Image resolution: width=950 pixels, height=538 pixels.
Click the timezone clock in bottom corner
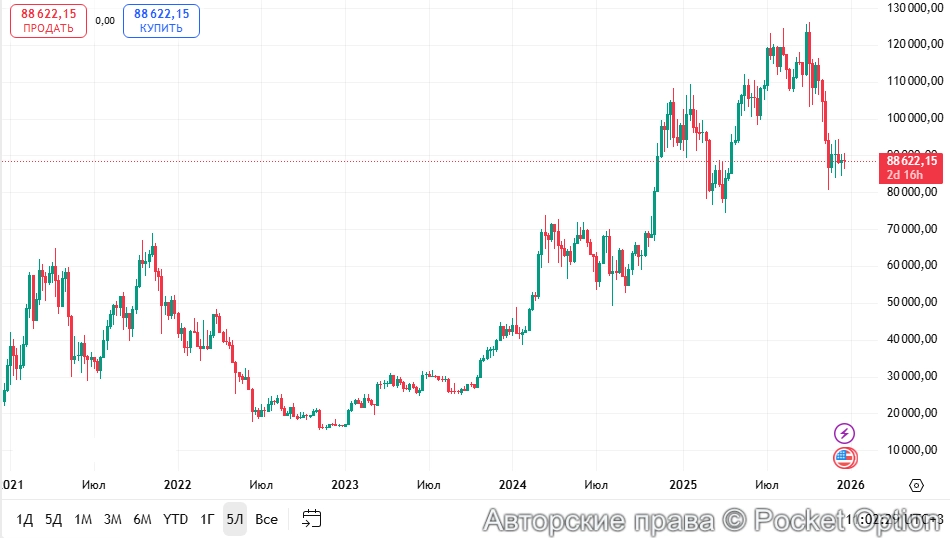click(895, 519)
